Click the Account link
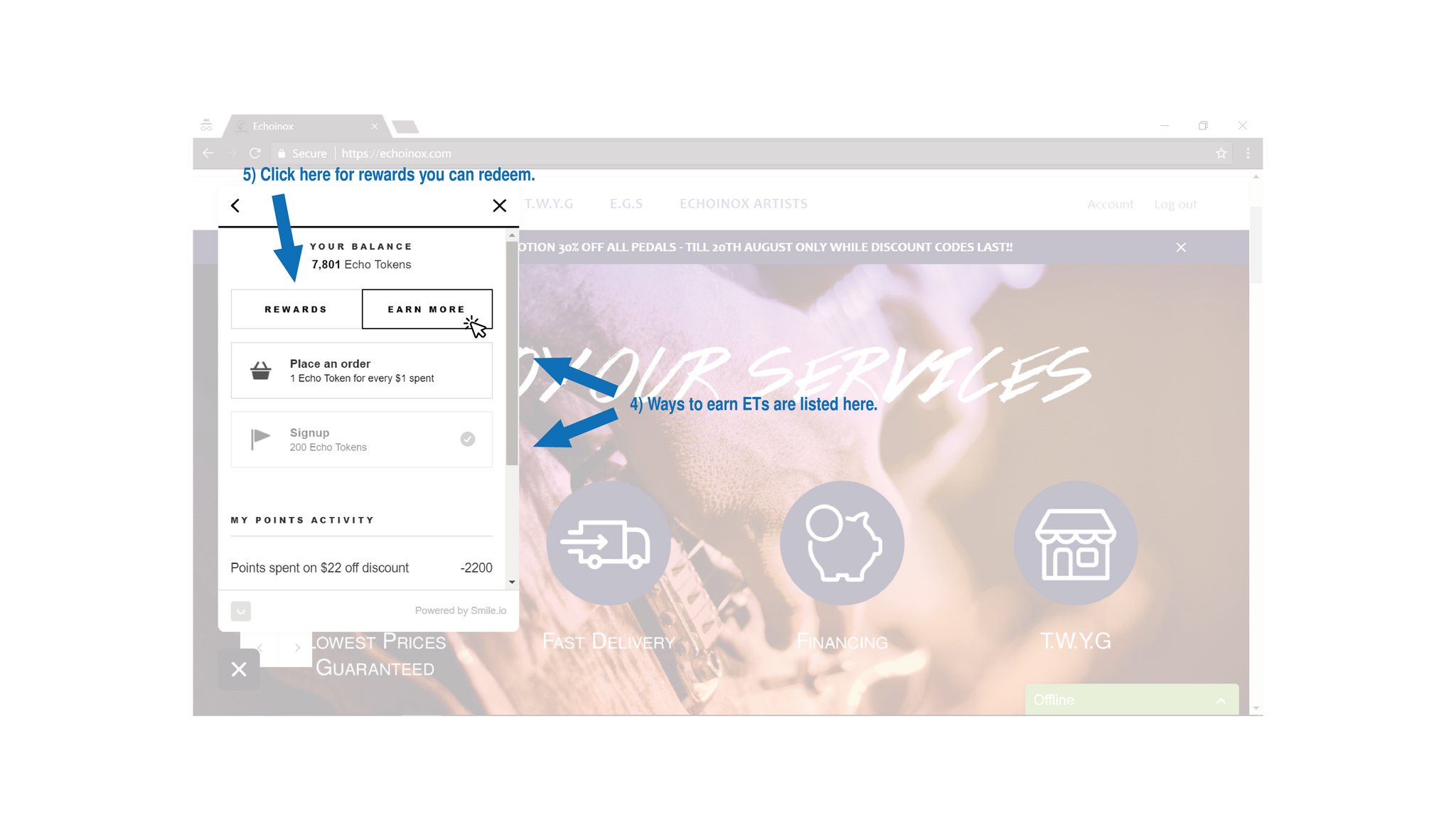 point(1110,204)
